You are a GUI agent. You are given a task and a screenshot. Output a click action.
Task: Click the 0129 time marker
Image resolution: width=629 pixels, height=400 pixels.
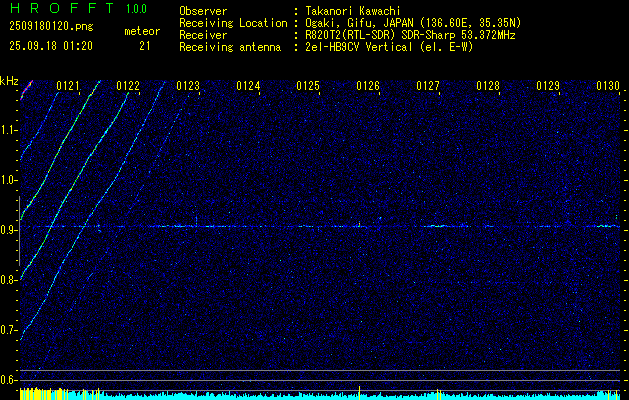tap(548, 87)
